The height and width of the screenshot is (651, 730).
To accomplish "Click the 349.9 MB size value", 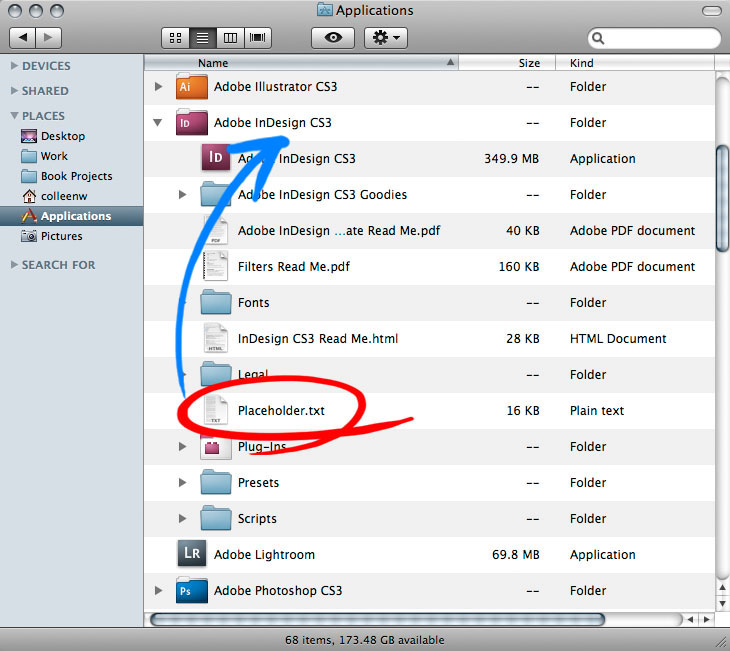I will pyautogui.click(x=511, y=159).
